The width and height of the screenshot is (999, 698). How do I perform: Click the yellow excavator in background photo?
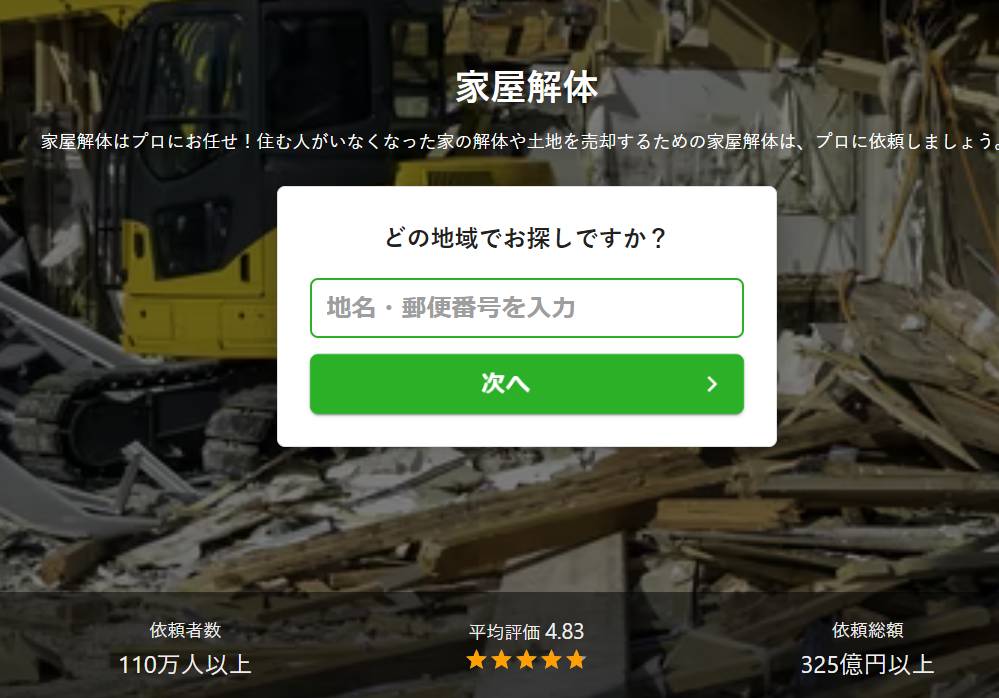[x=191, y=191]
